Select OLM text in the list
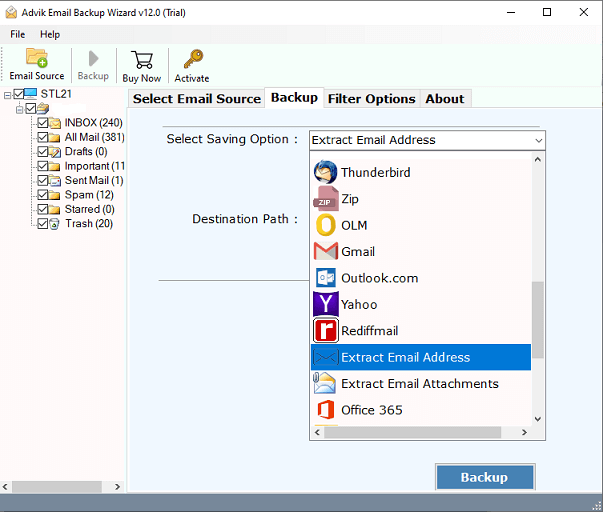Viewport: 603px width, 512px height. pos(354,225)
